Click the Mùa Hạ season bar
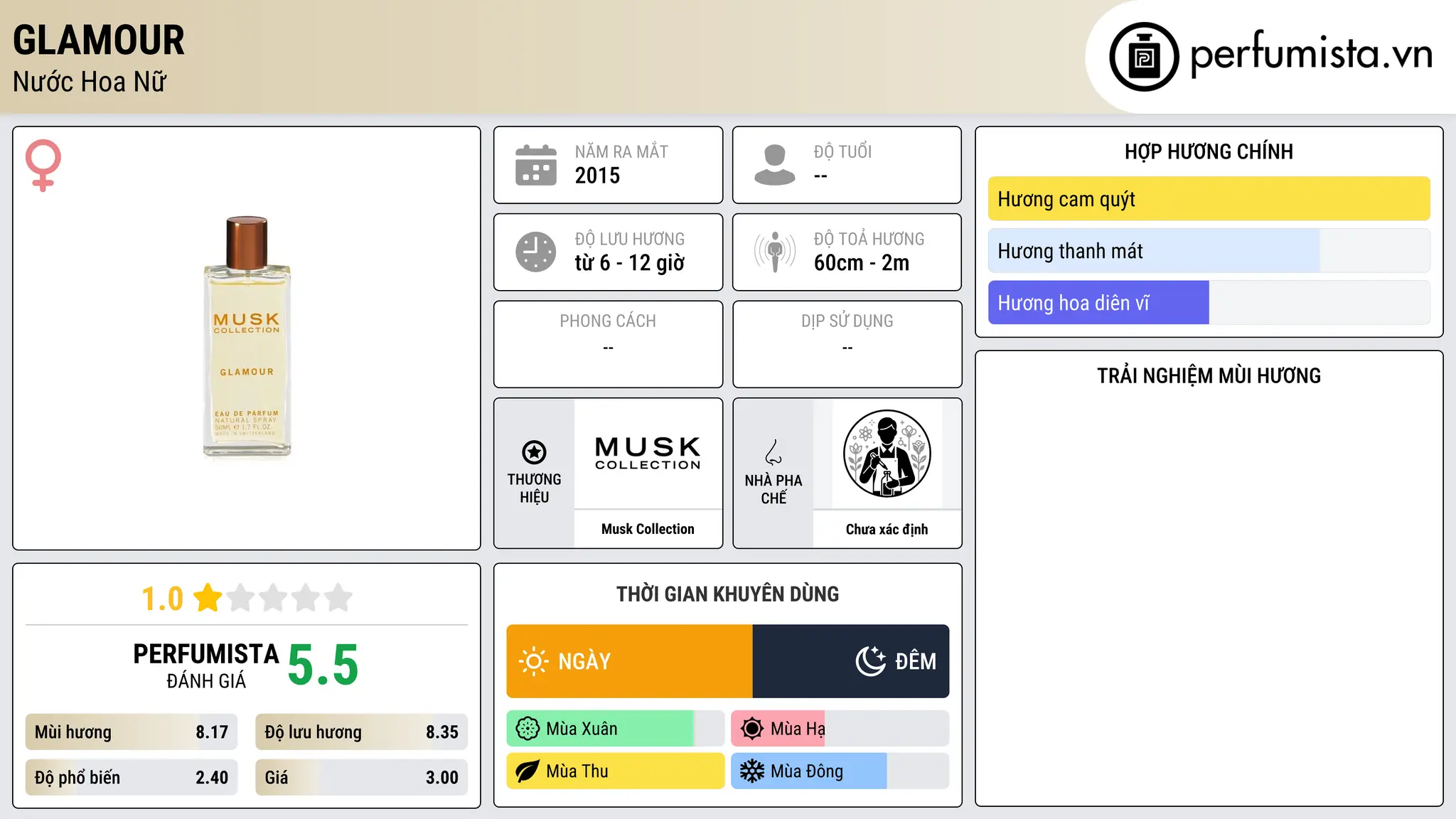 click(840, 729)
